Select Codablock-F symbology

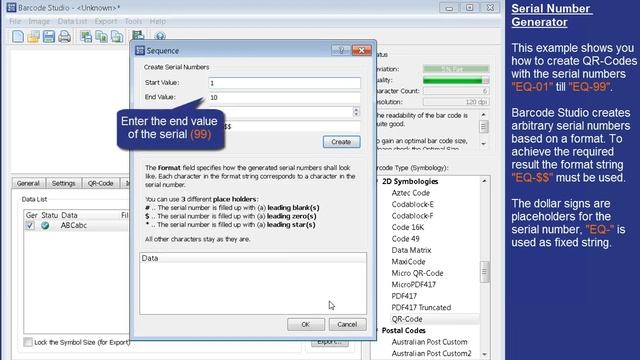pyautogui.click(x=412, y=216)
